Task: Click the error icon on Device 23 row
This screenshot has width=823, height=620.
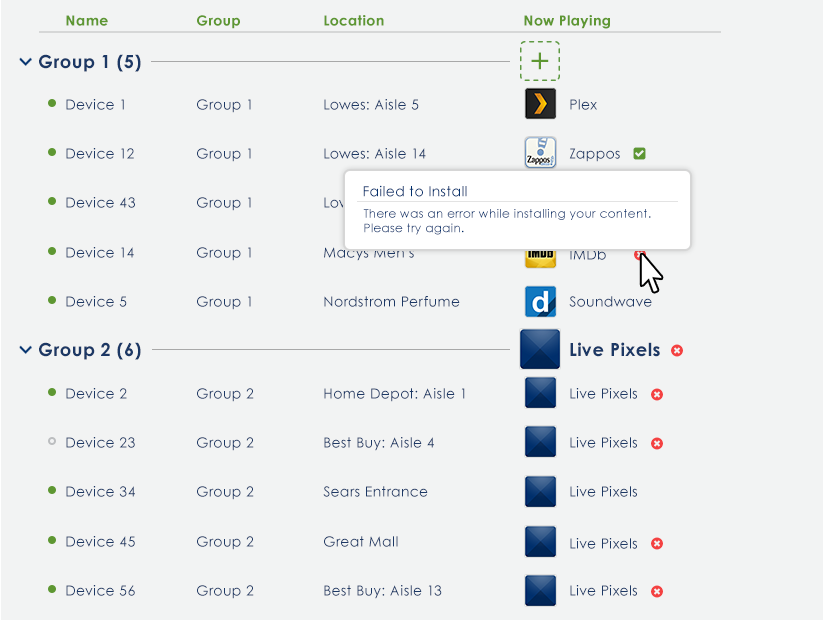Action: pyautogui.click(x=657, y=443)
